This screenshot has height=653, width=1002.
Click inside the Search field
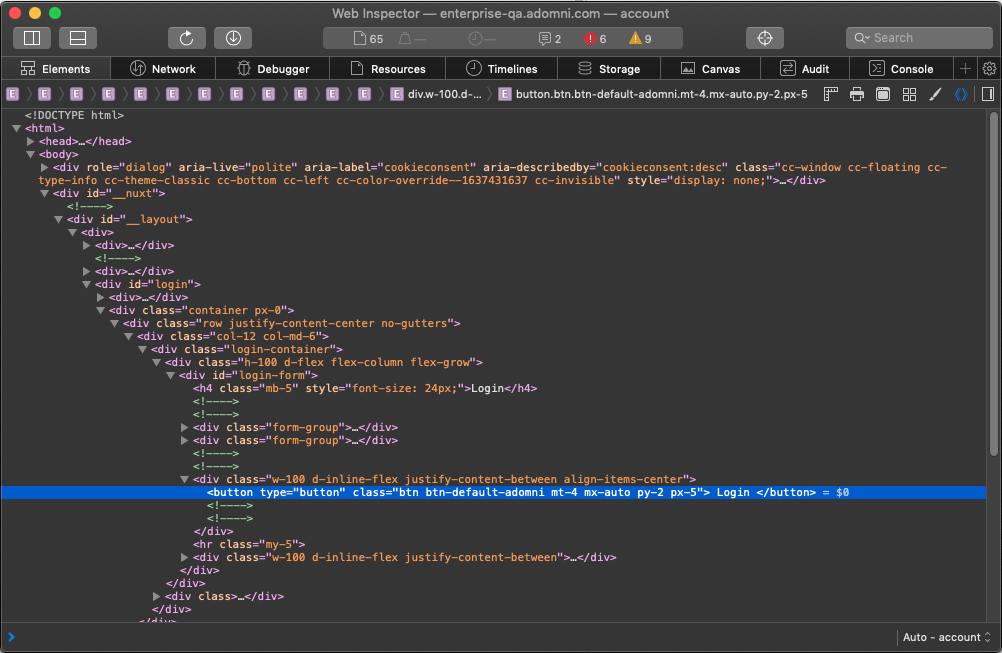pyautogui.click(x=925, y=38)
